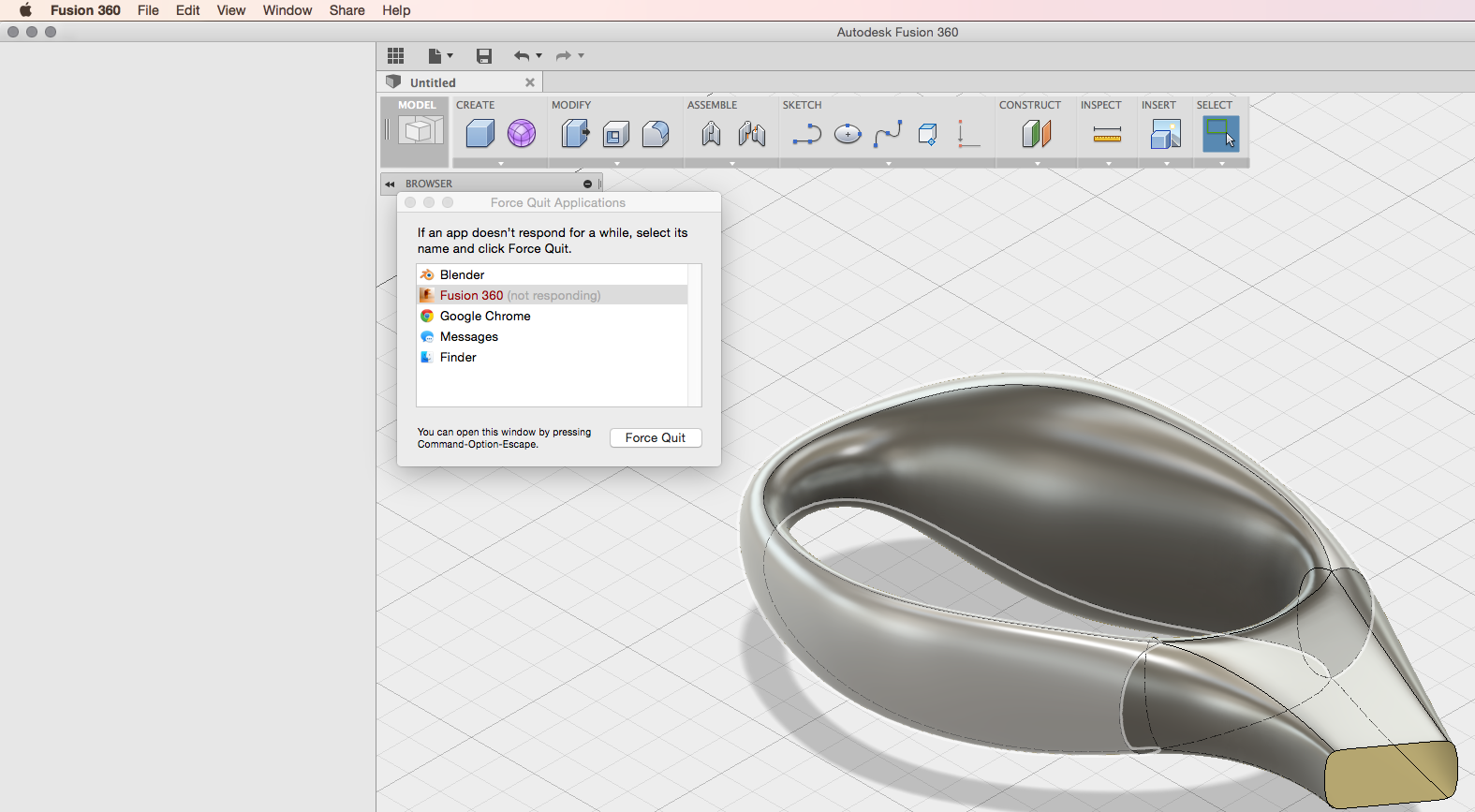The image size is (1475, 812).
Task: Open the Edit menu
Action: click(187, 10)
